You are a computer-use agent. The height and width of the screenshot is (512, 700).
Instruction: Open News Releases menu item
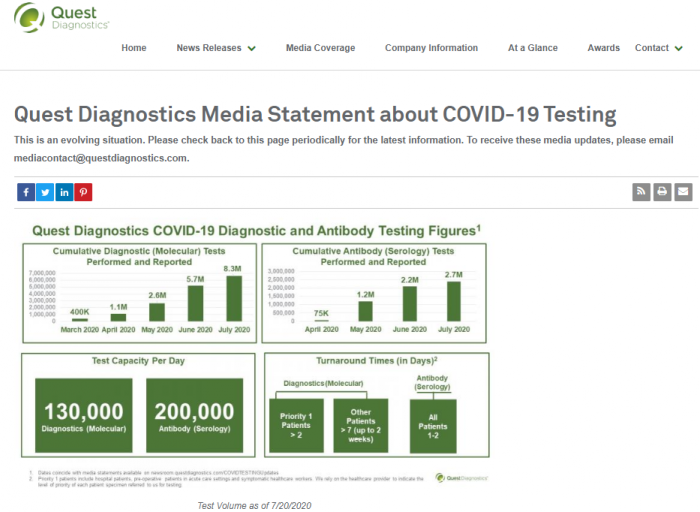click(208, 48)
